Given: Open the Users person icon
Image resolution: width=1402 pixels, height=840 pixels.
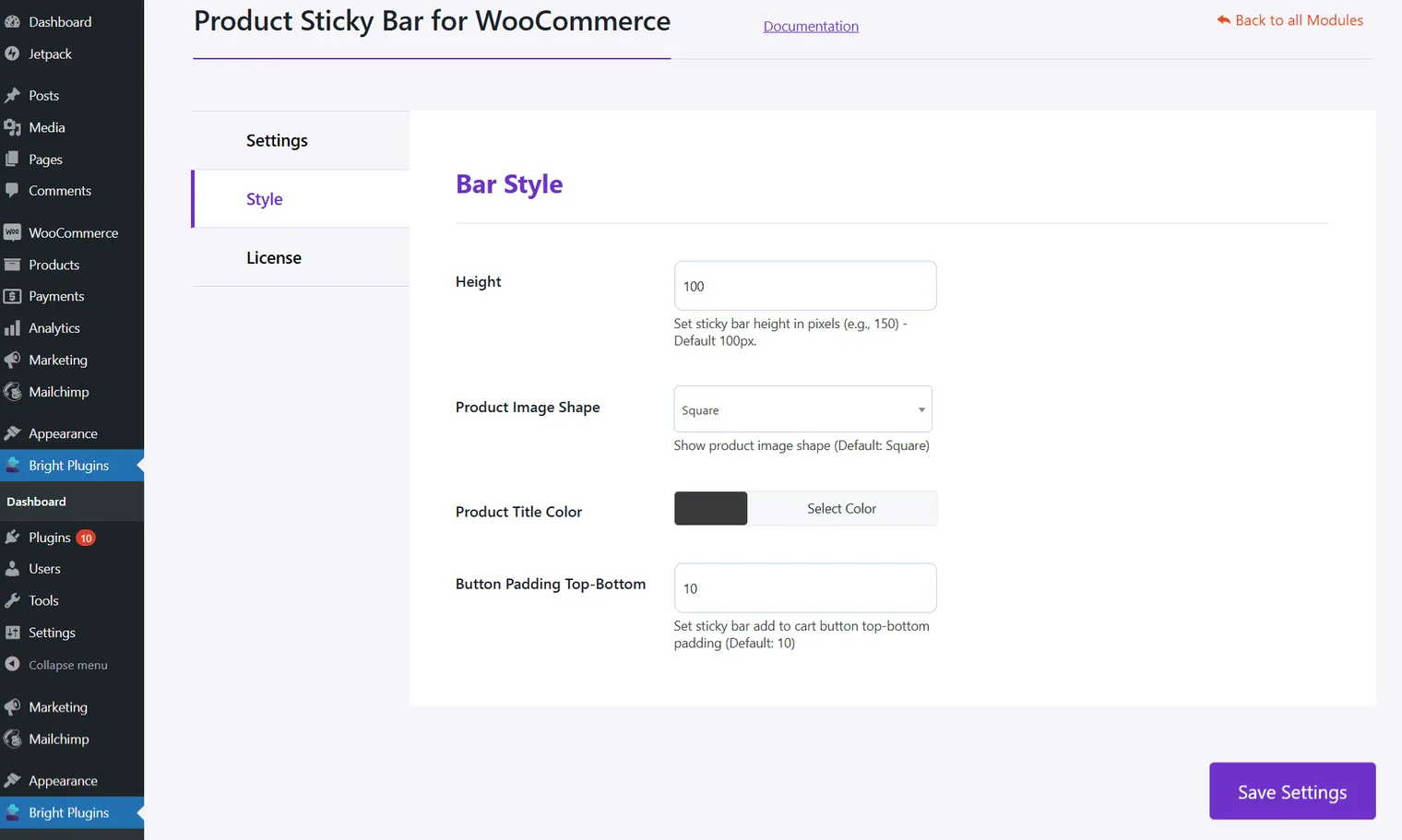Looking at the screenshot, I should coord(12,569).
